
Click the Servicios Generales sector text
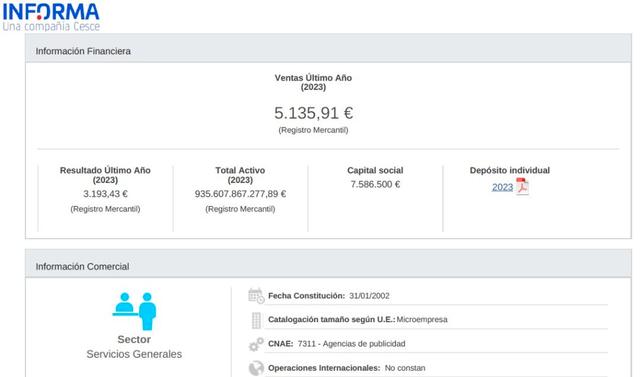click(x=134, y=354)
